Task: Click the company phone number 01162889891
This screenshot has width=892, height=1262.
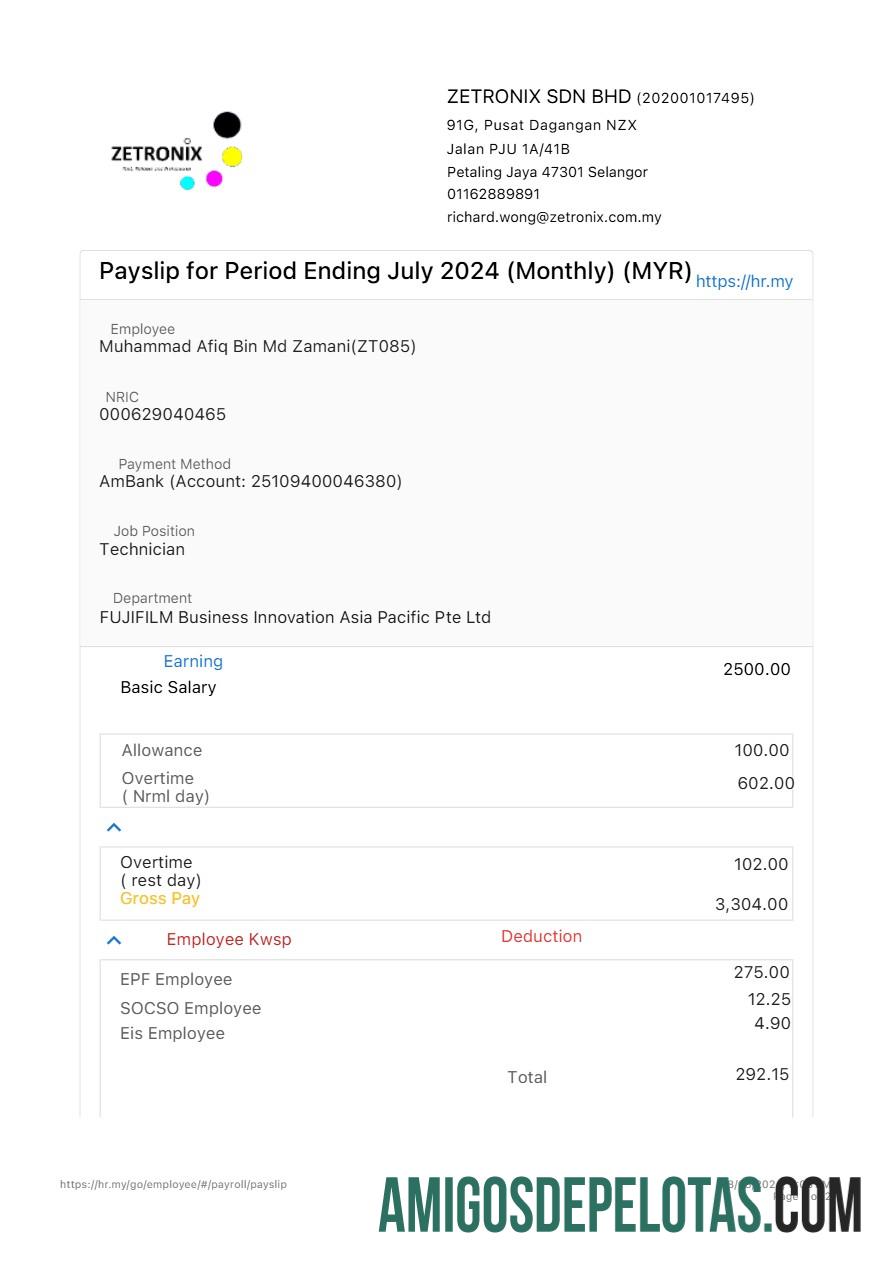Action: coord(493,194)
